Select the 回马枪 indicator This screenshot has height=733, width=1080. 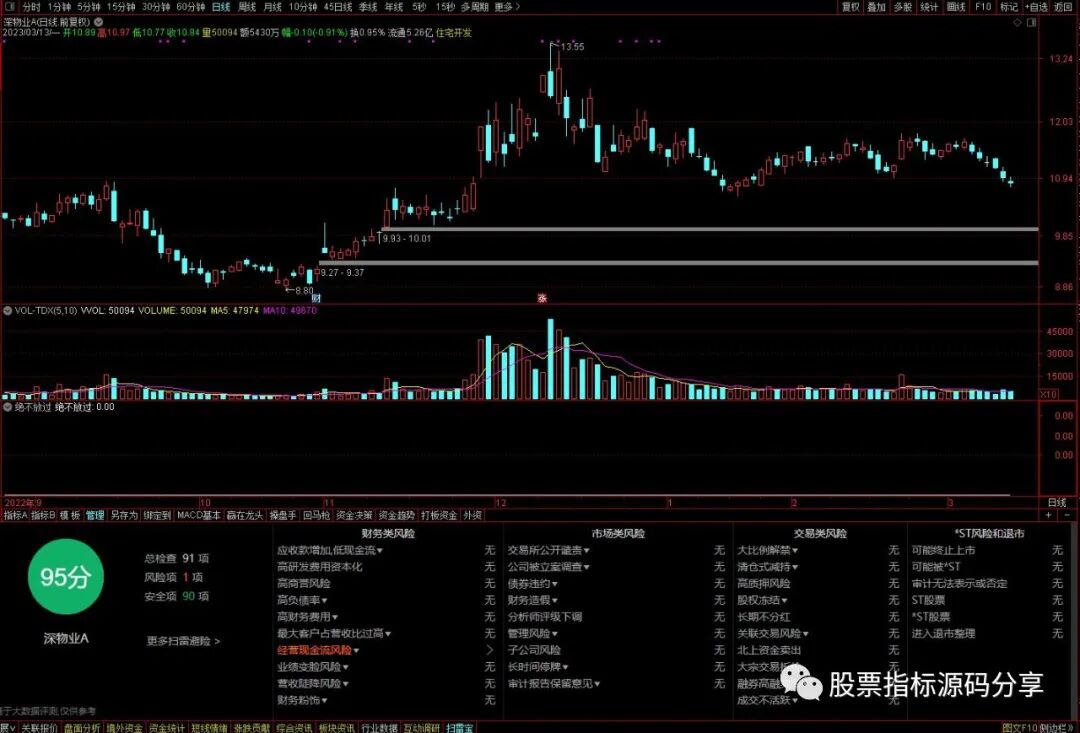point(317,515)
